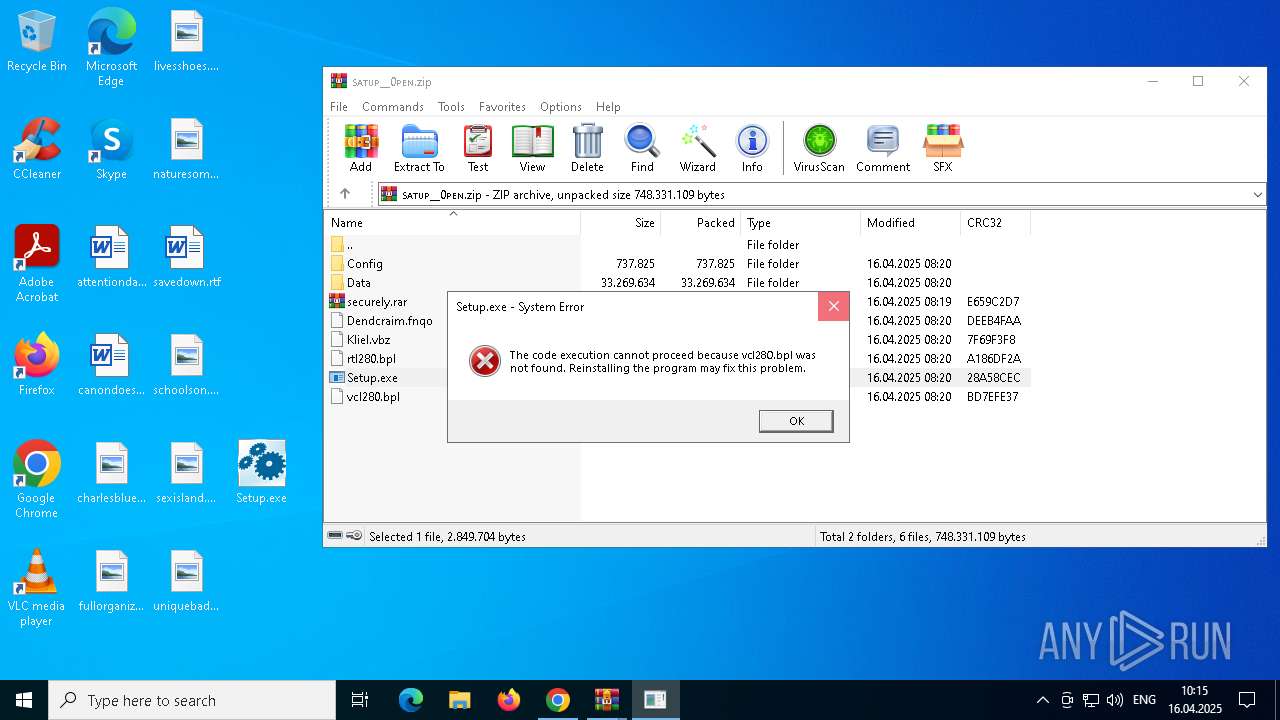Image resolution: width=1280 pixels, height=720 pixels.
Task: Select the vcl280.bpl file
Action: click(x=373, y=397)
